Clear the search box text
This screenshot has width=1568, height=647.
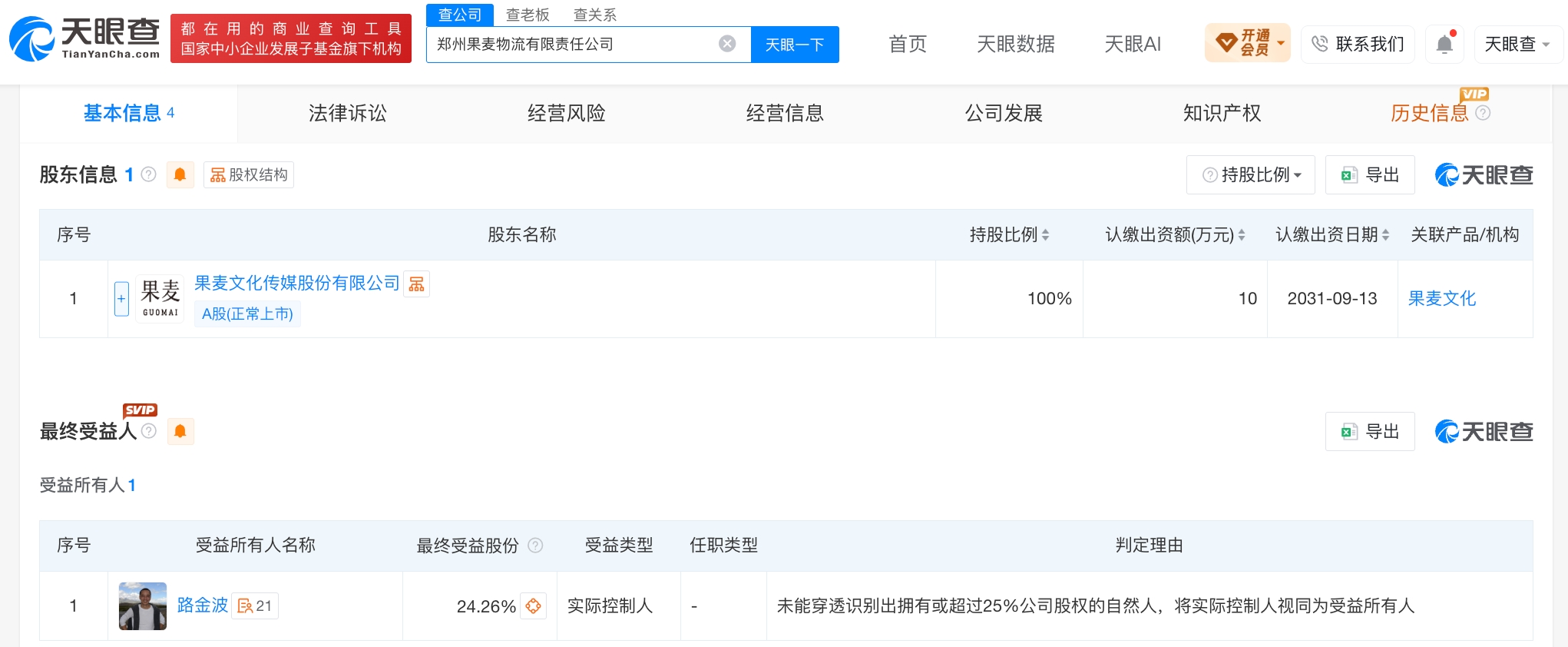click(x=726, y=44)
